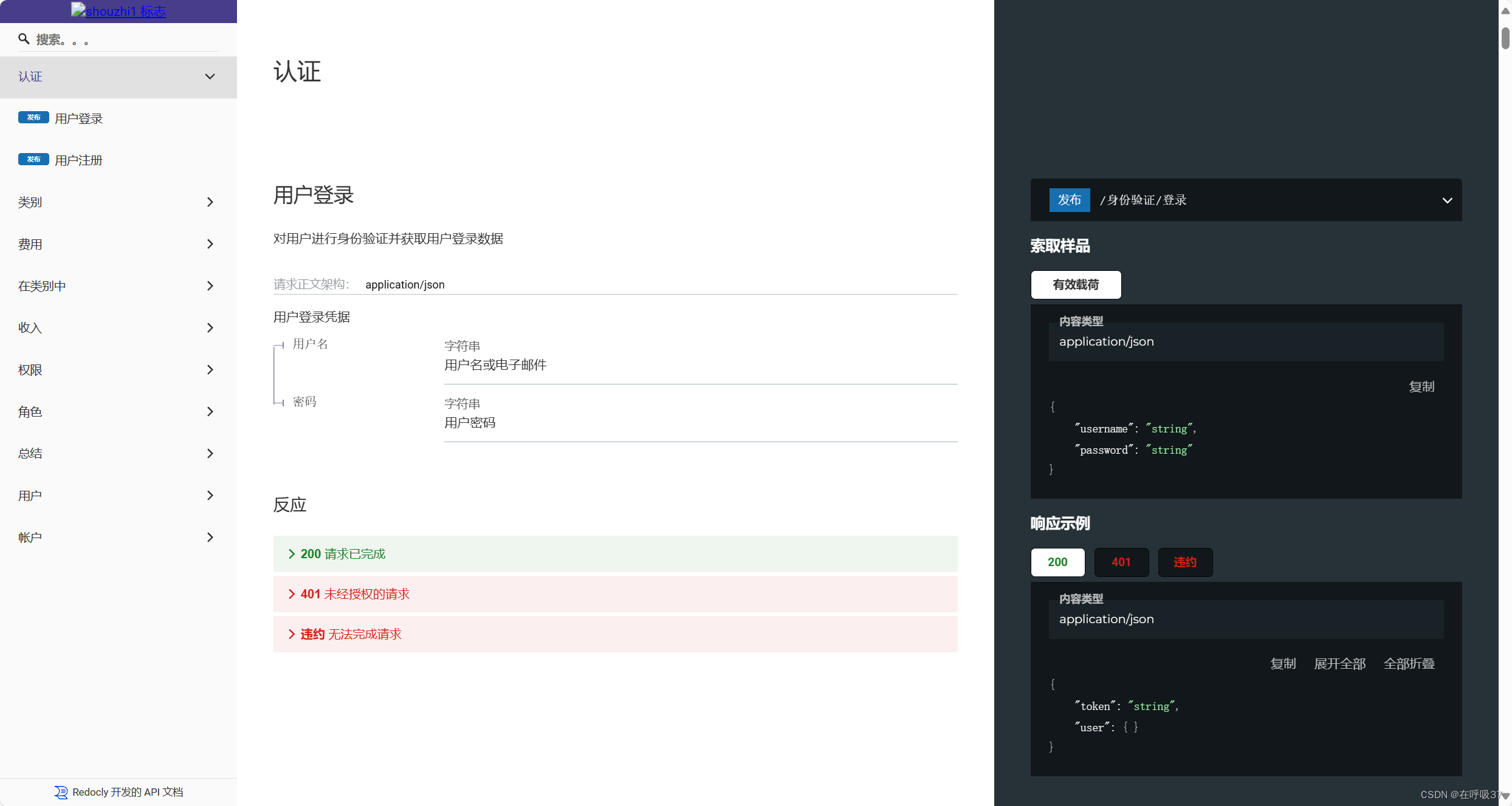1512x806 pixels.
Task: Open the /身份验证/登录 endpoint dropdown
Action: [x=1446, y=200]
